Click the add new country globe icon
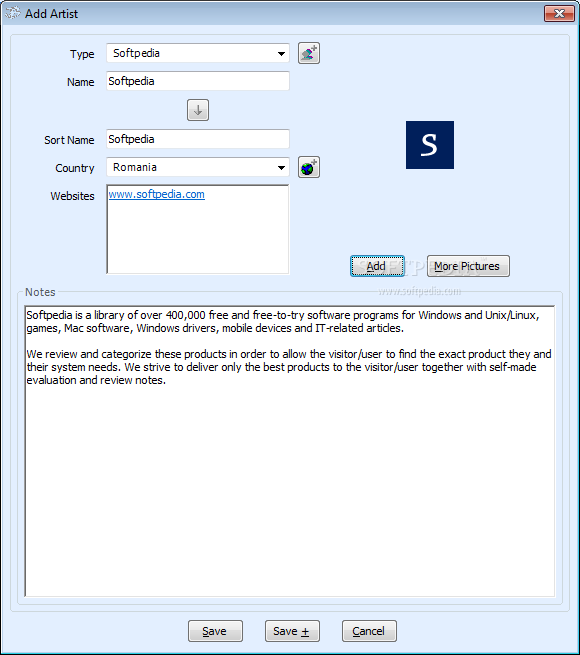The image size is (580, 655). coord(309,167)
